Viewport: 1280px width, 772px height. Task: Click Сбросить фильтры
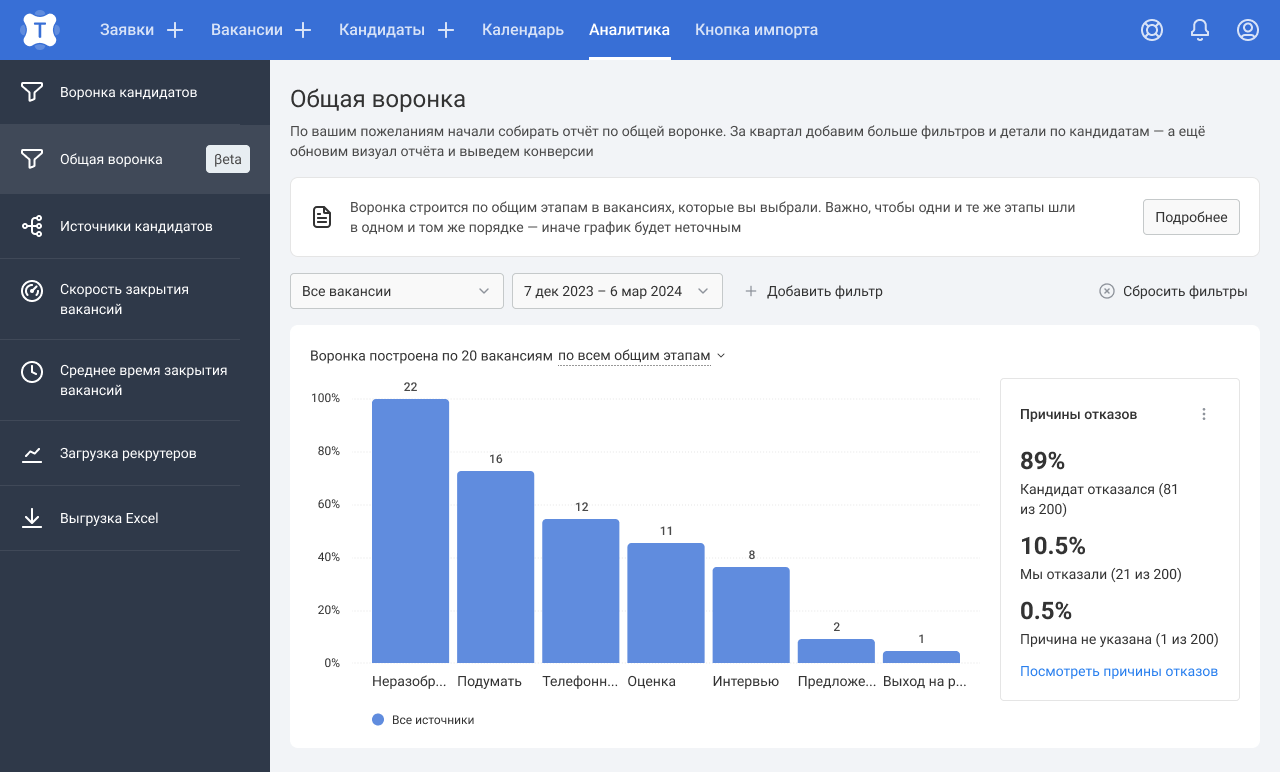pos(1173,291)
